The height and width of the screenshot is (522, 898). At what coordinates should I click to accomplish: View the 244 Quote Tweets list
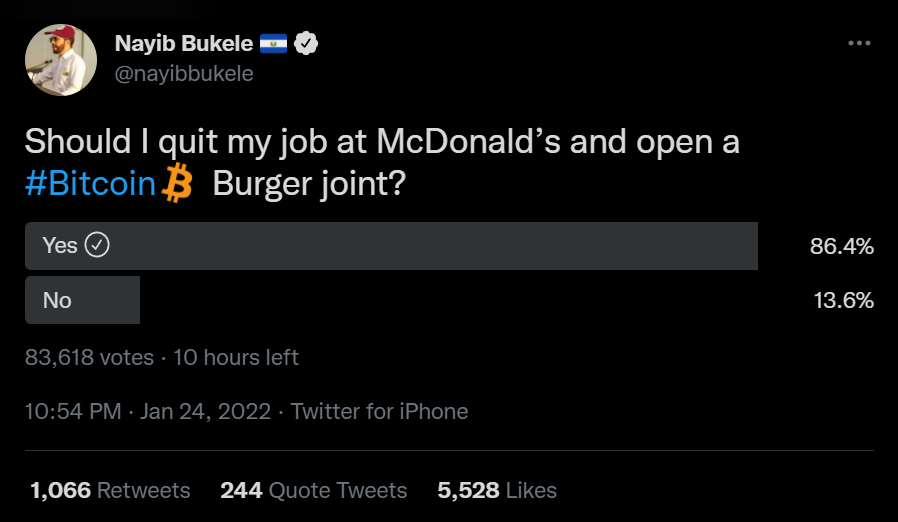(313, 490)
